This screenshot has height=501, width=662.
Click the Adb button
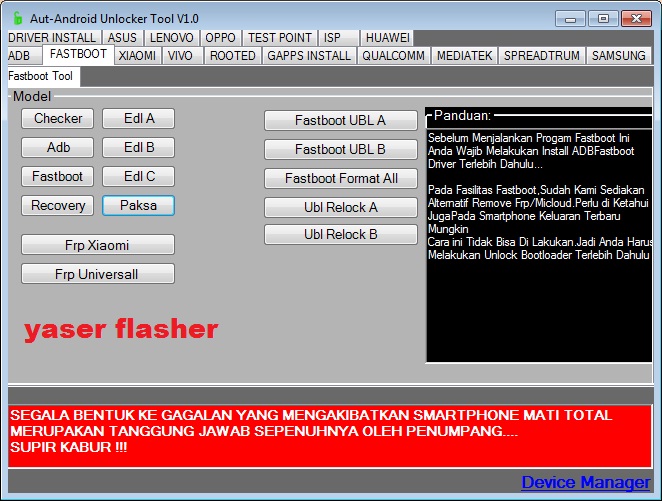(x=58, y=147)
